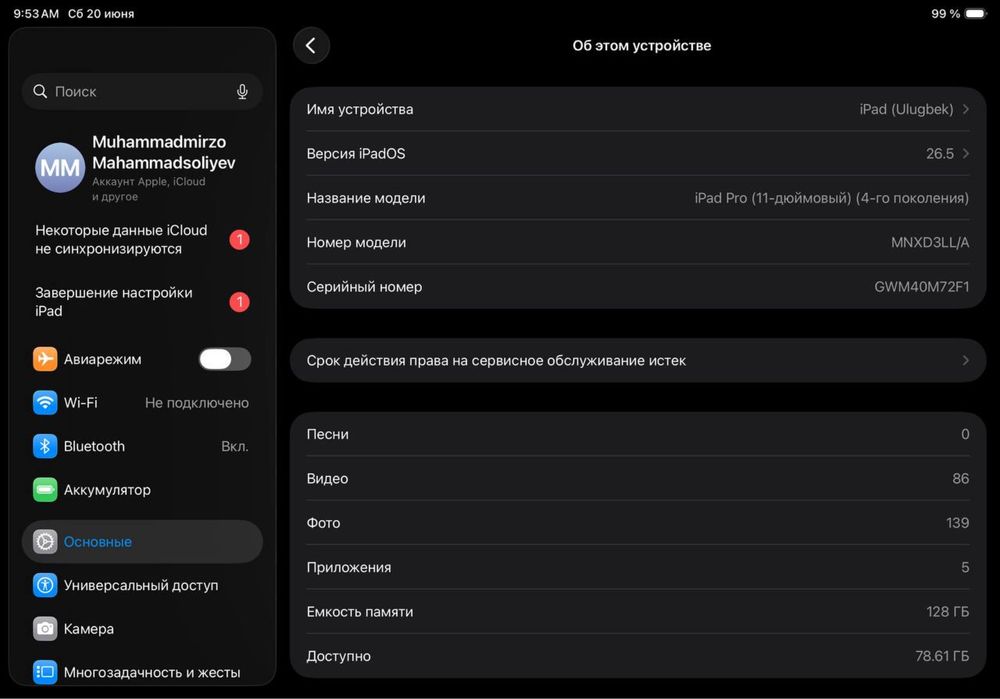This screenshot has width=1000, height=699.
Task: Tap Емкость памяти value 128 ГБ
Action: tap(948, 612)
